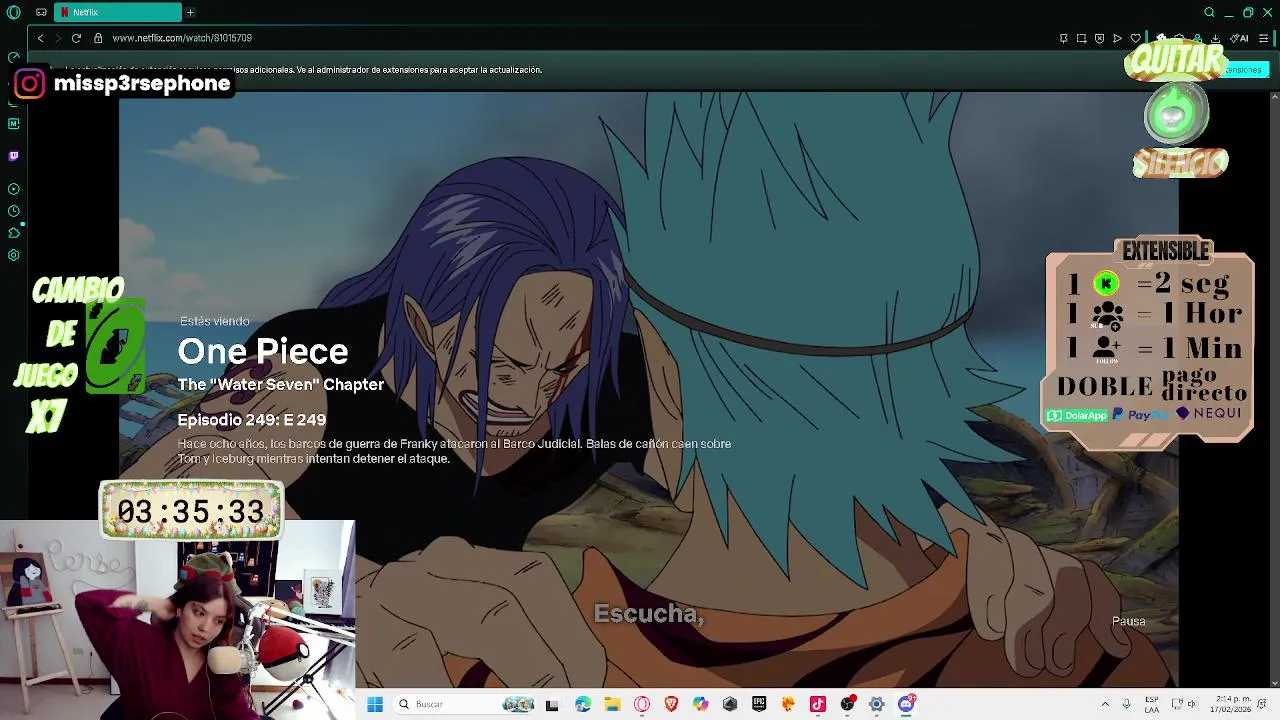Open the Opera browser taskbar icon
The width and height of the screenshot is (1280, 720).
pos(642,704)
